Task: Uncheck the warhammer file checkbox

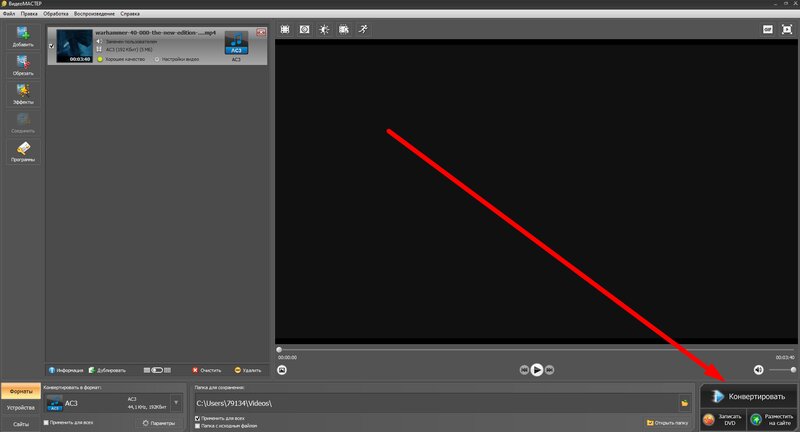Action: click(x=51, y=46)
